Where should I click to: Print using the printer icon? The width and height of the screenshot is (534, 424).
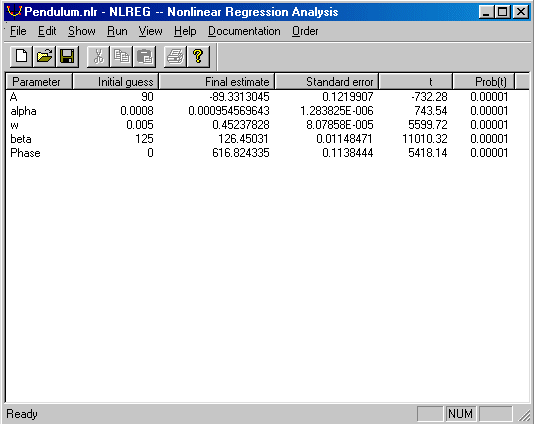click(175, 56)
